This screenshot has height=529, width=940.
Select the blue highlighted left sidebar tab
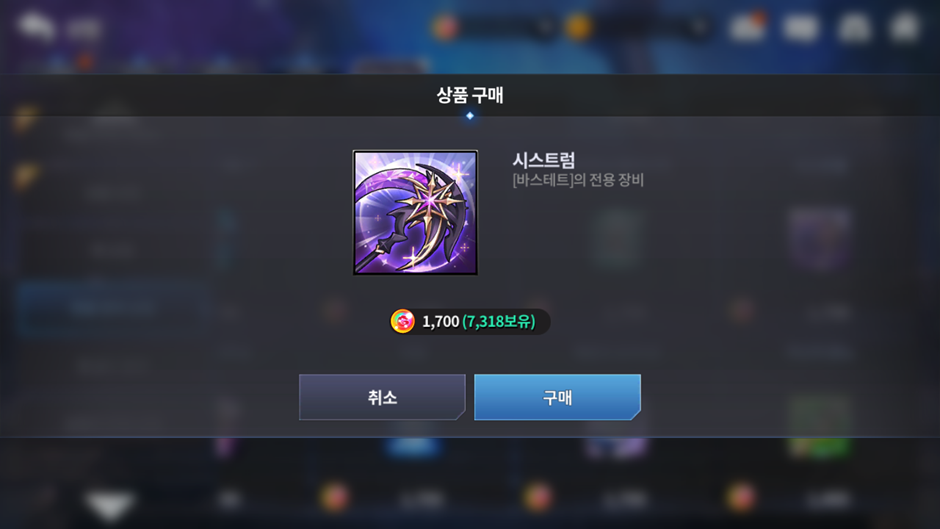pos(113,308)
